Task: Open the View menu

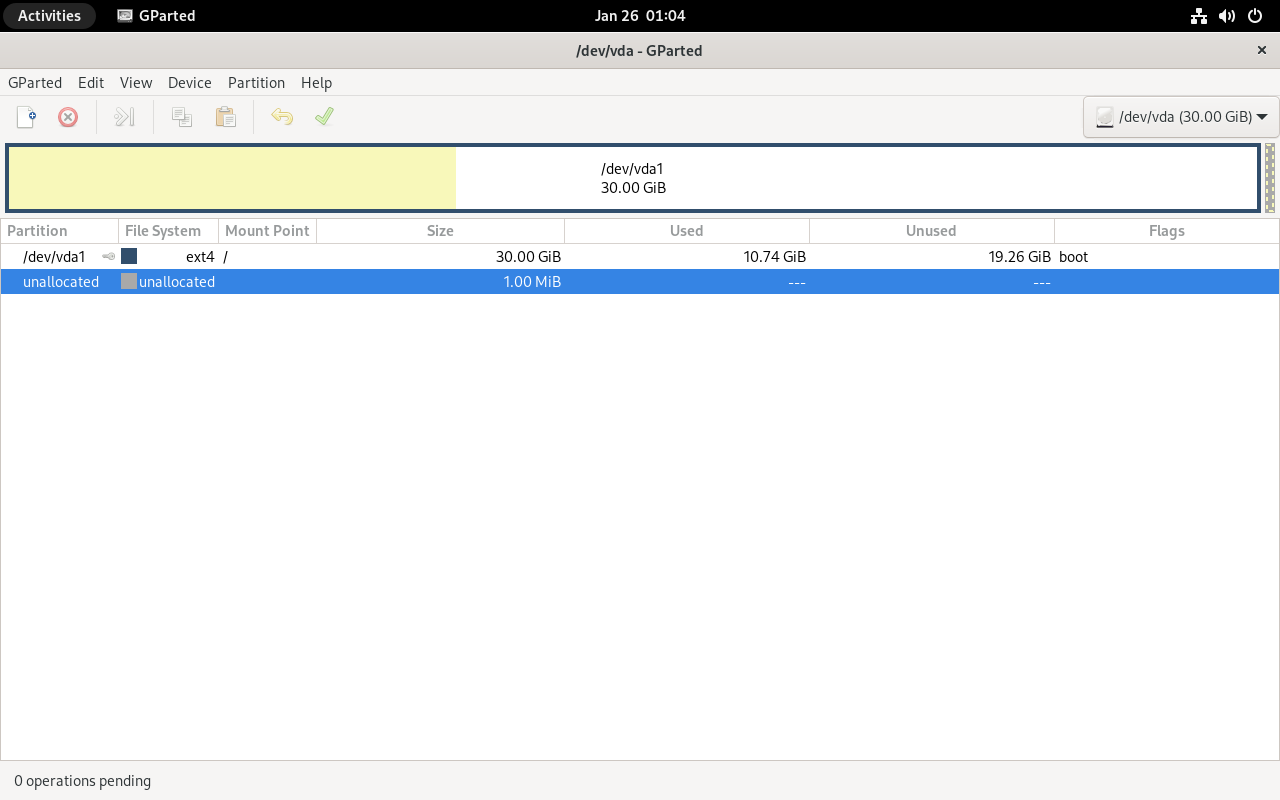Action: (136, 83)
